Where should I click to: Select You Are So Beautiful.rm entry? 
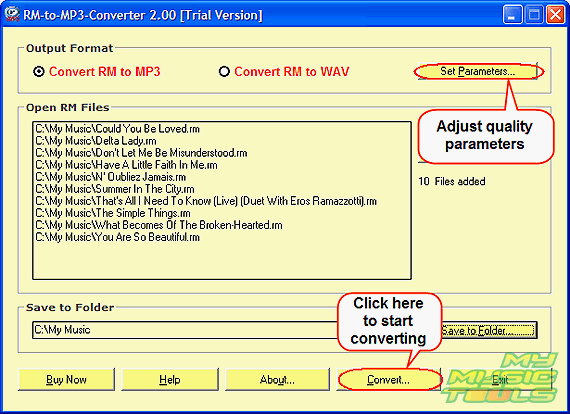point(117,237)
